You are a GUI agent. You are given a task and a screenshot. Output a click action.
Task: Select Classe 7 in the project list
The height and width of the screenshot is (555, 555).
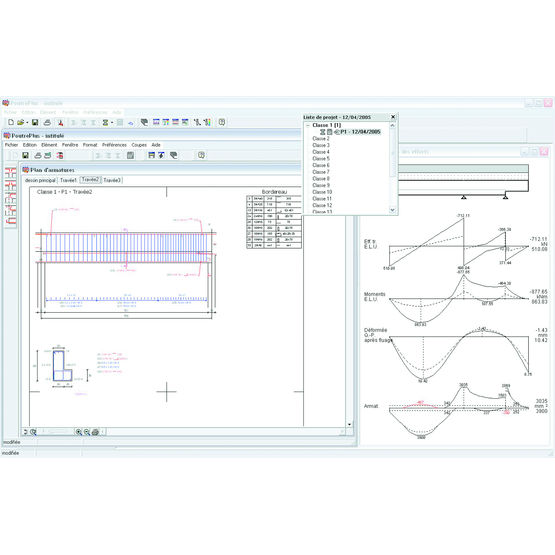(x=321, y=172)
